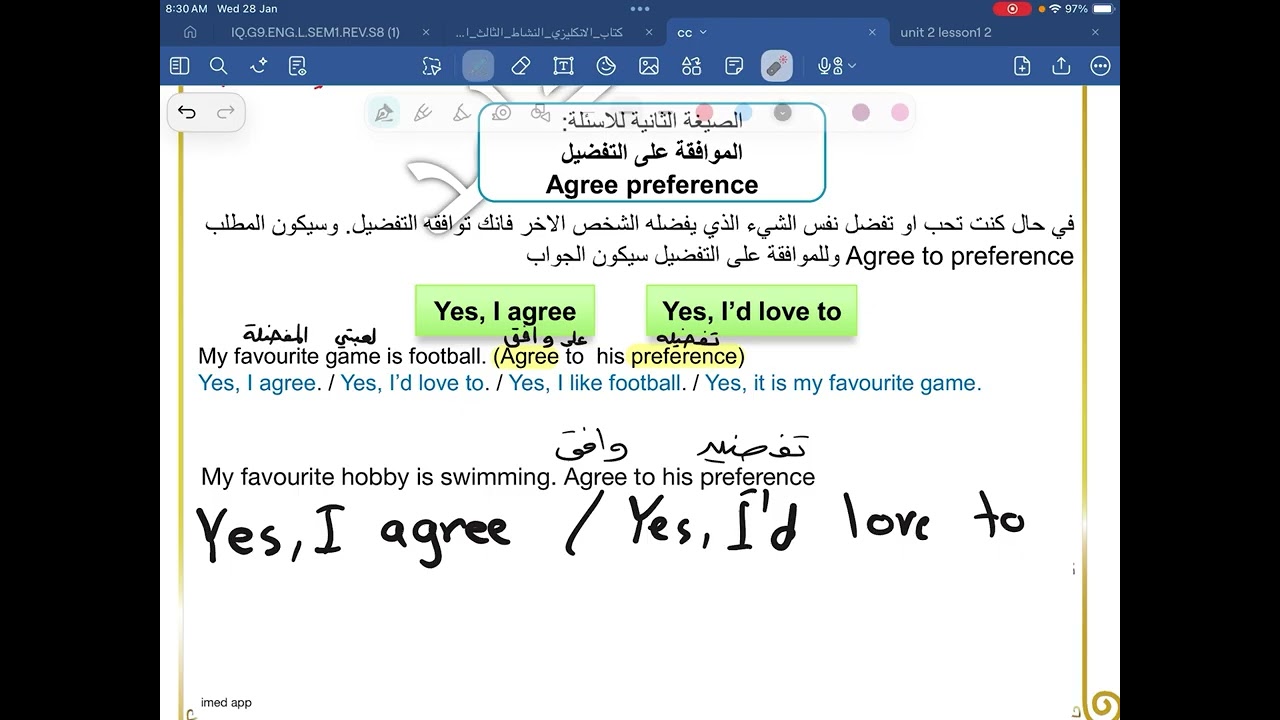
Task: Tap highlighted word preference in example
Action: point(684,356)
